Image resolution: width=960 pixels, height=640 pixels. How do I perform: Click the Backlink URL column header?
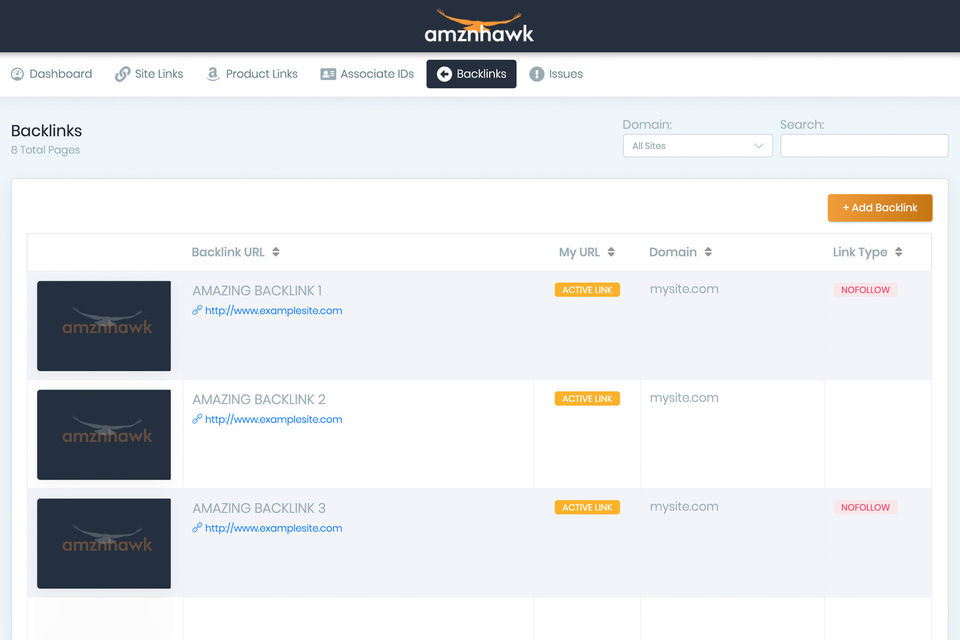228,252
